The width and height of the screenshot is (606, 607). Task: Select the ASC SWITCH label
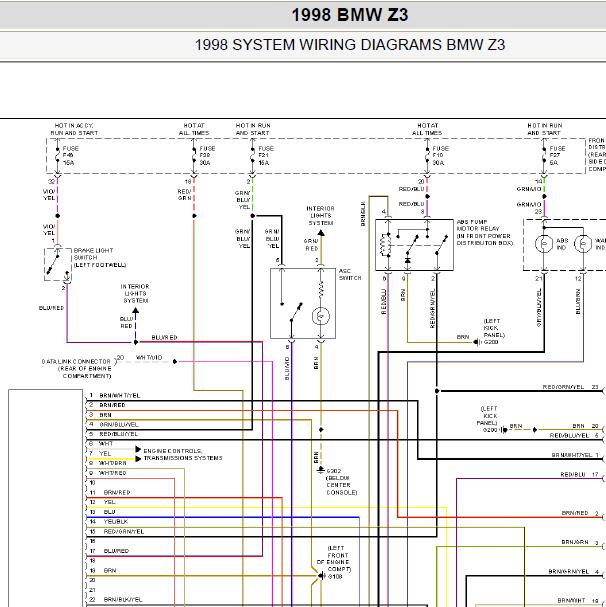click(350, 274)
